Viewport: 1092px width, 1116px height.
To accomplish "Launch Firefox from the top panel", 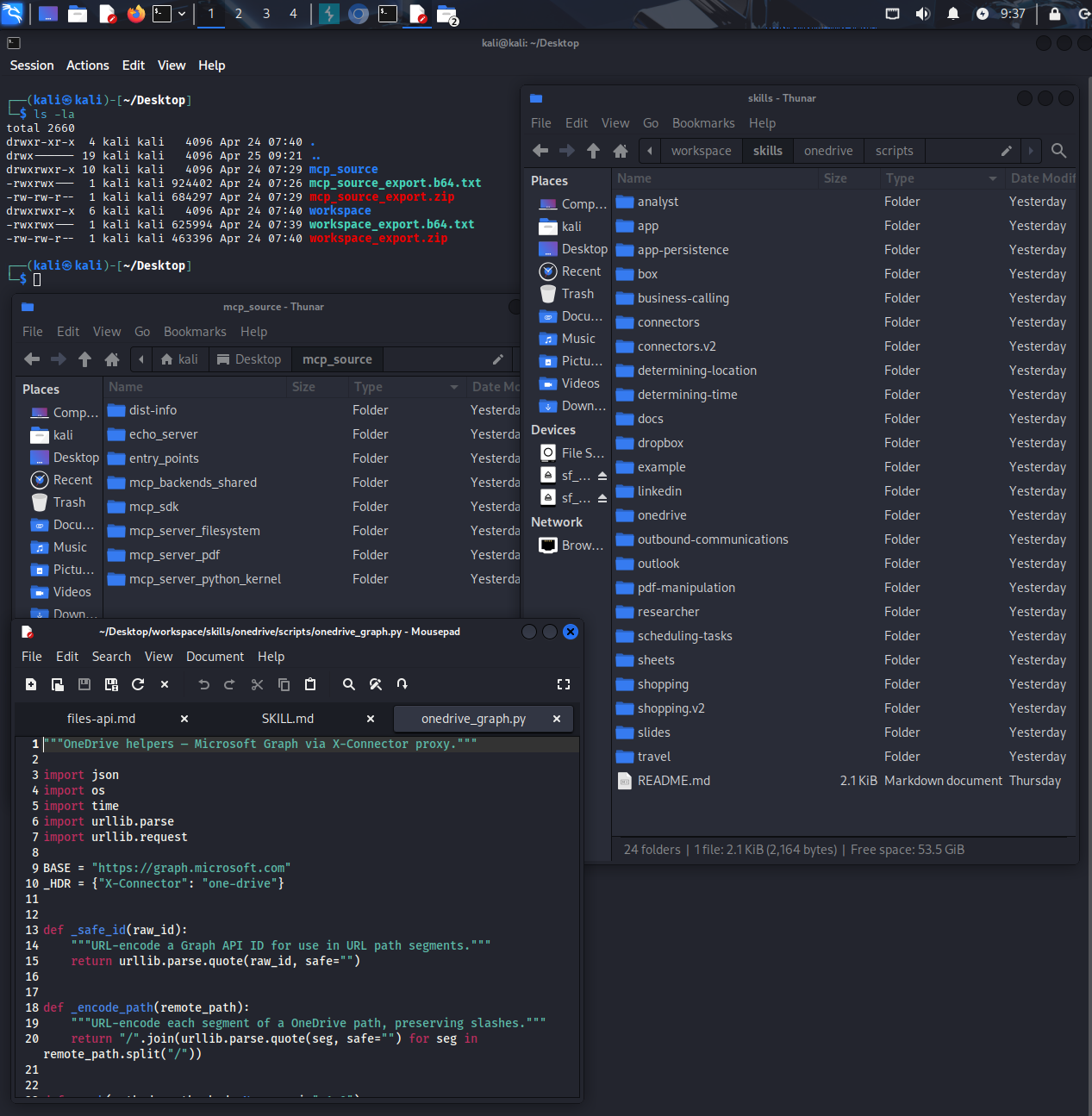I will point(135,13).
